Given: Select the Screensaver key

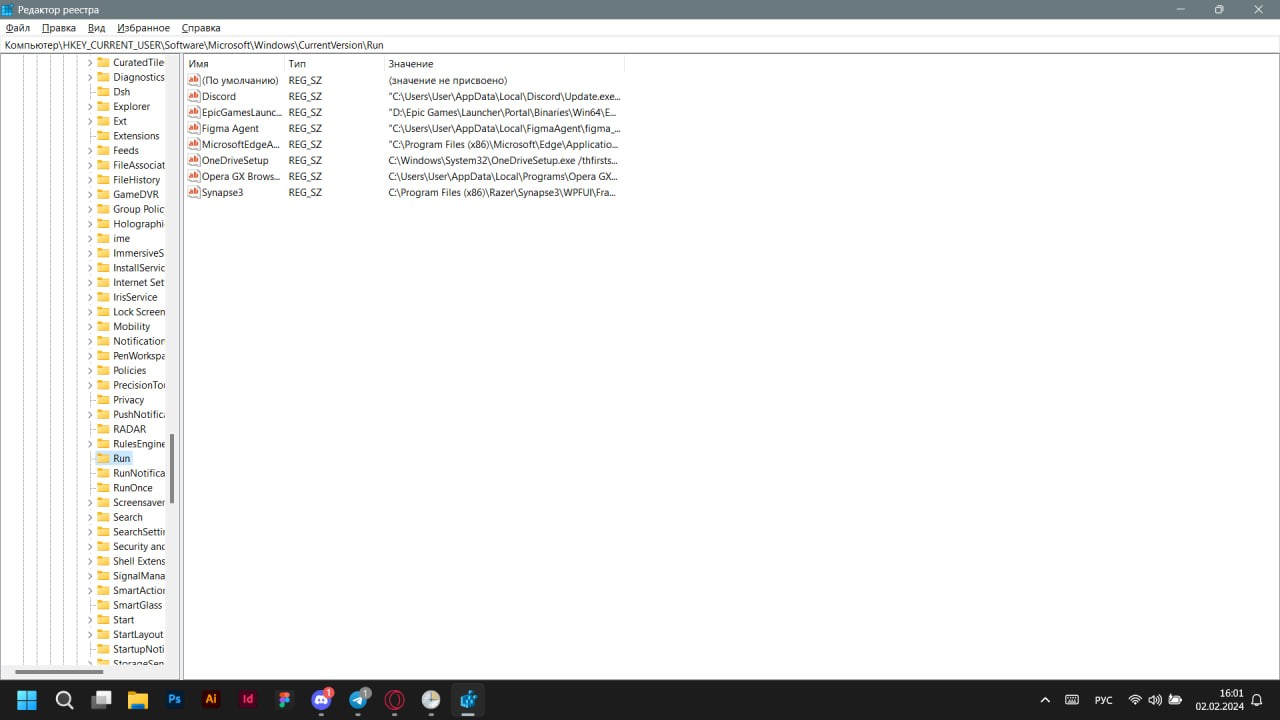Looking at the screenshot, I should point(138,502).
